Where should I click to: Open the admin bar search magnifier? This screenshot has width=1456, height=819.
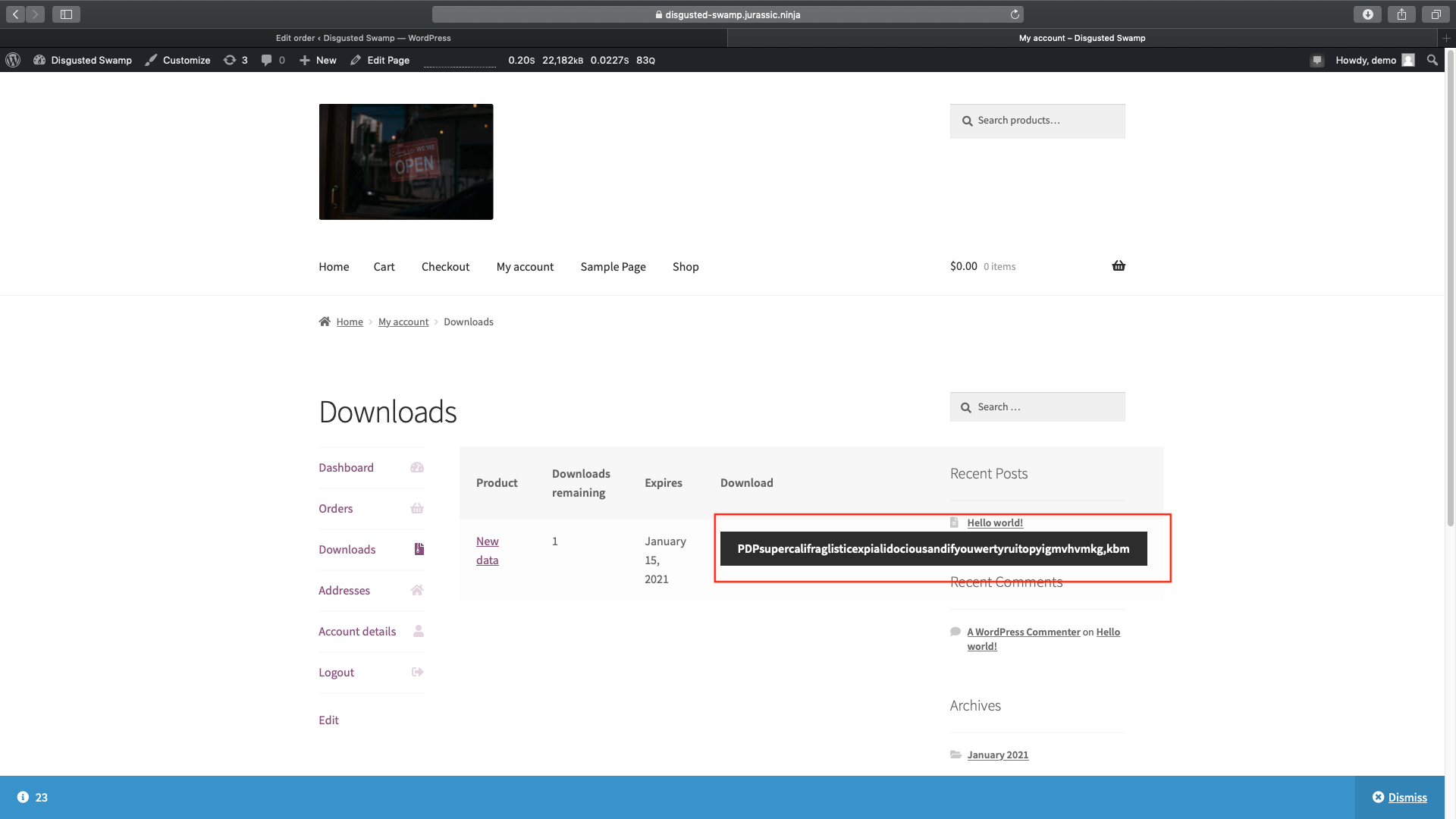coord(1432,60)
